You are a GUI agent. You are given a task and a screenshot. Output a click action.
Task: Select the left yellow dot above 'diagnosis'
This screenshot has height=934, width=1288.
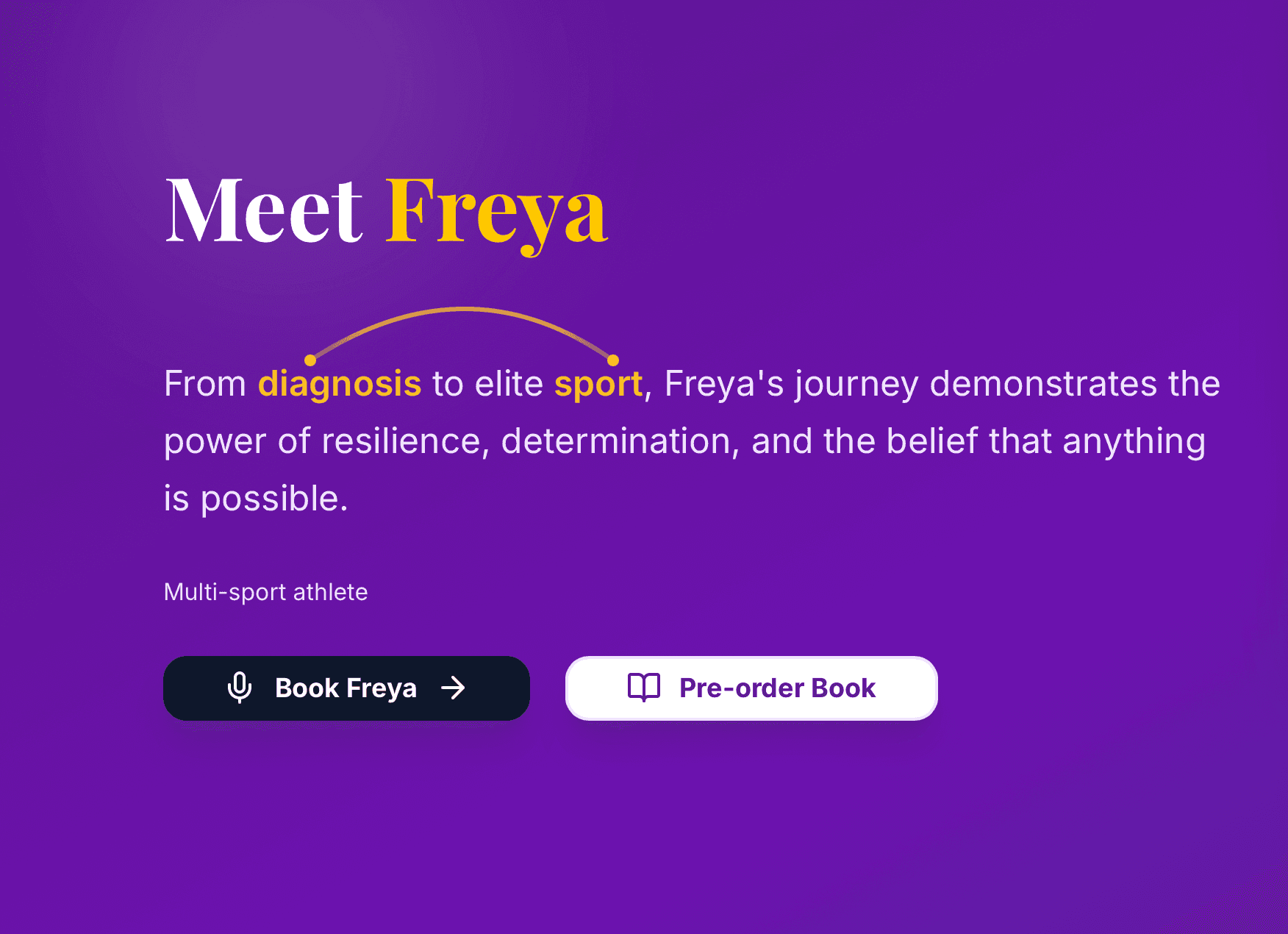(312, 360)
